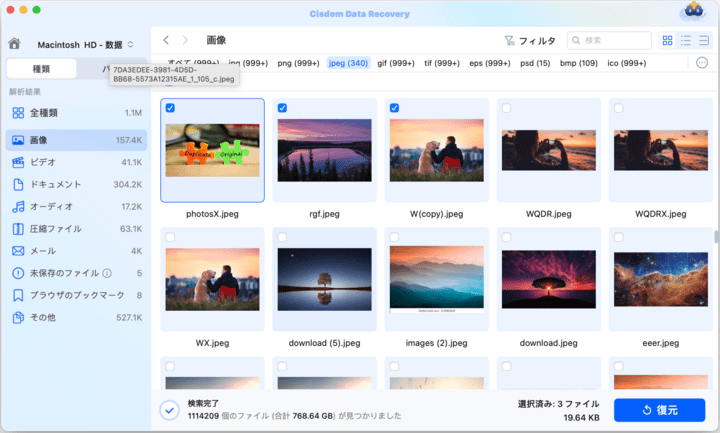Open ブラウザのブックマーク category

(76, 295)
